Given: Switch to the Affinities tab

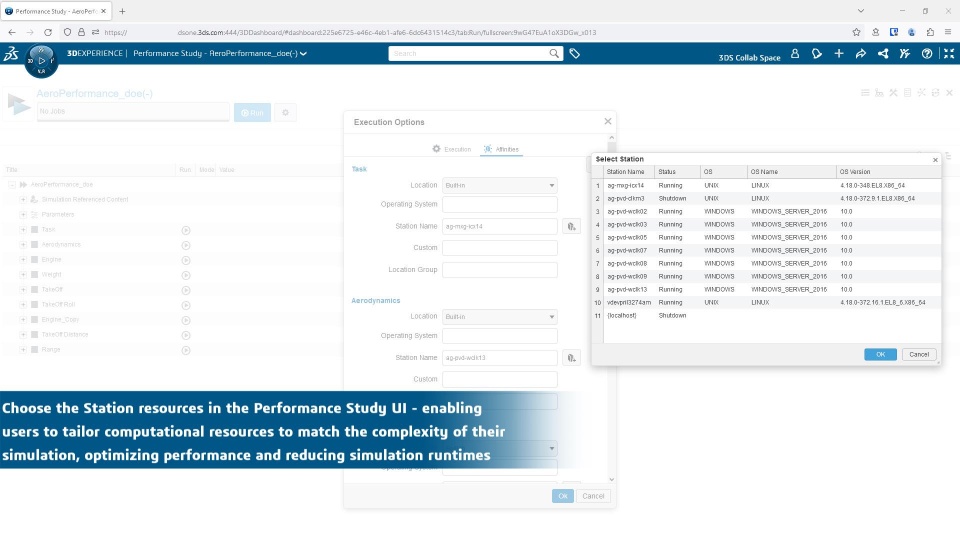Looking at the screenshot, I should coord(501,149).
